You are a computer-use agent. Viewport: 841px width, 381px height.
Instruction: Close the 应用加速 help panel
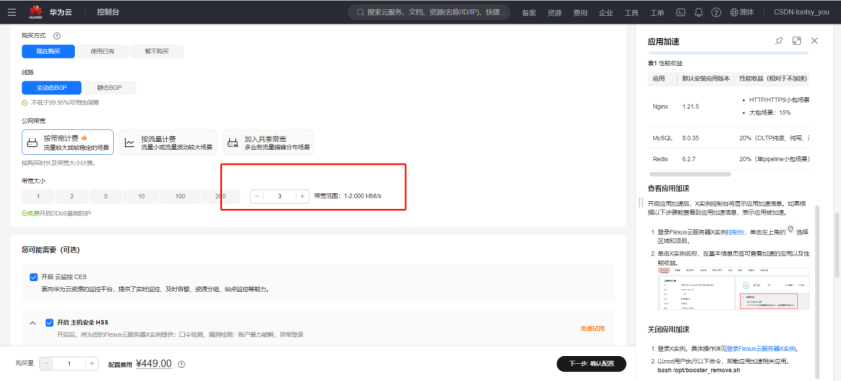tap(814, 41)
